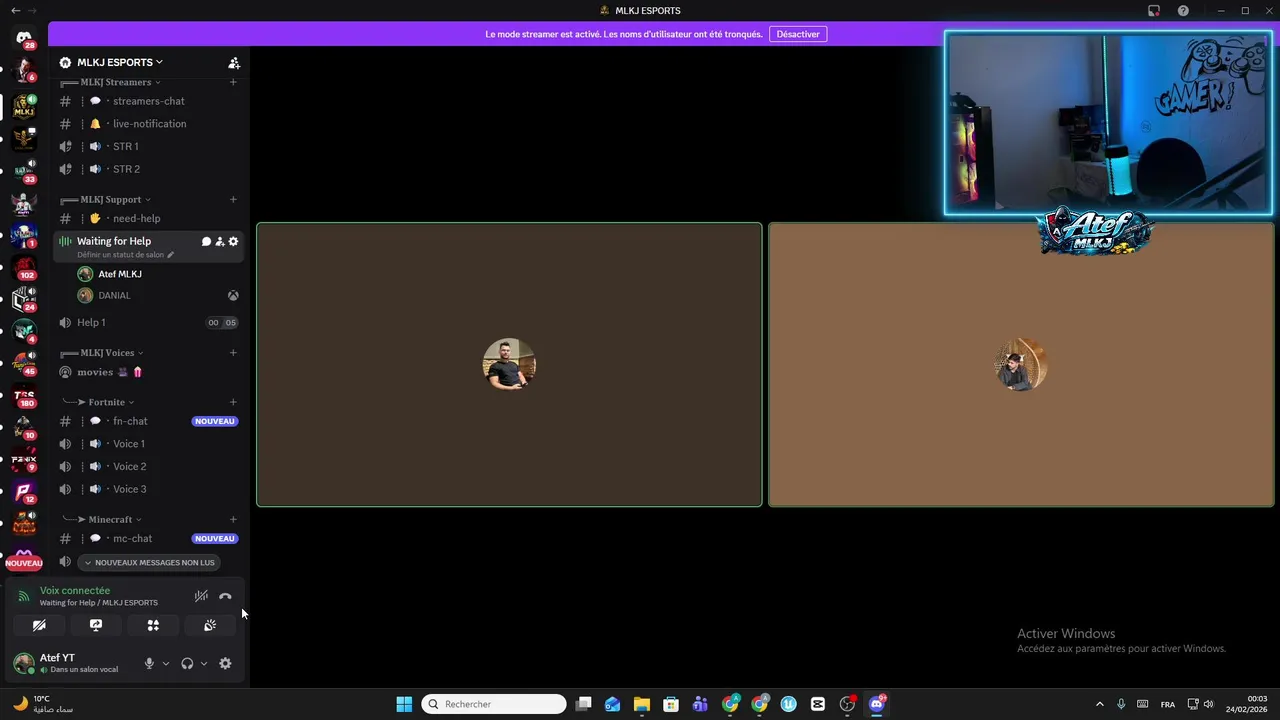Open the streamers-chat channel
Screen dimensions: 1280x720
(148, 101)
